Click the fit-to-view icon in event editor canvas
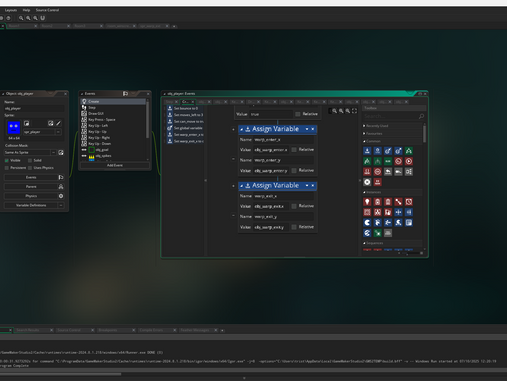The width and height of the screenshot is (507, 381). [354, 111]
